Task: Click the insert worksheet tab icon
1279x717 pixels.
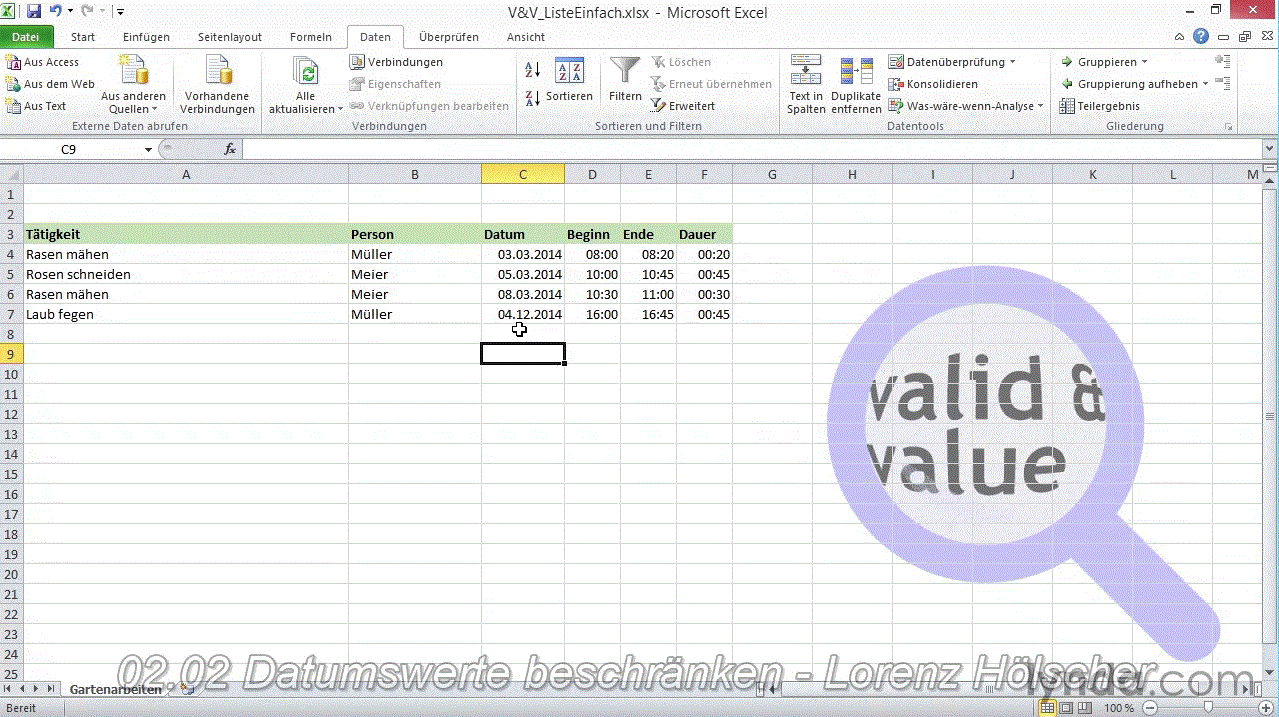Action: click(x=186, y=690)
